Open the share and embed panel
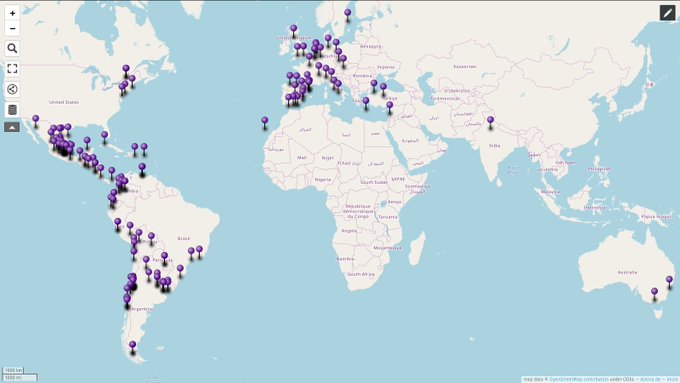 point(12,89)
